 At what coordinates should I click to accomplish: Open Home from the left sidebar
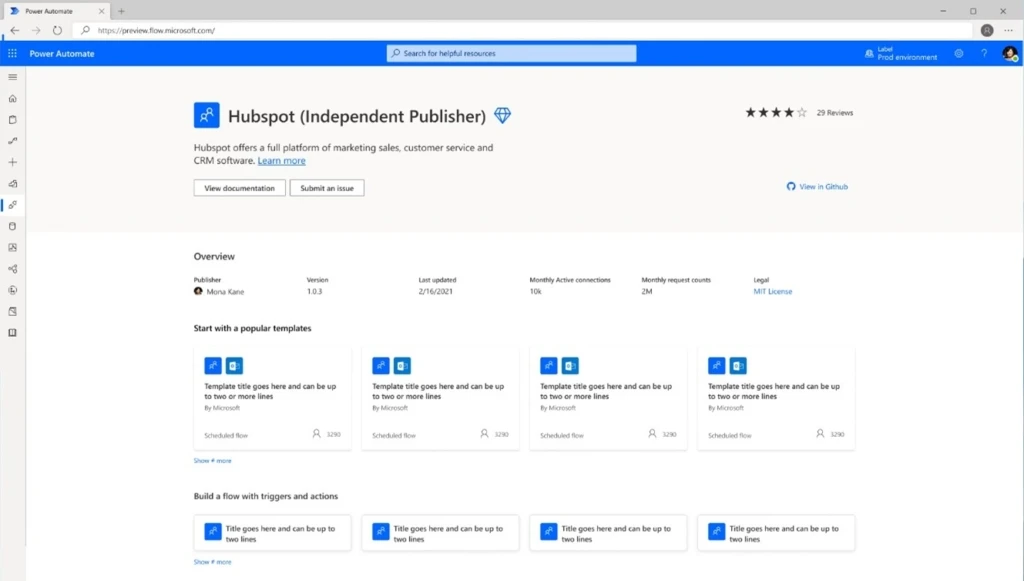tap(12, 98)
